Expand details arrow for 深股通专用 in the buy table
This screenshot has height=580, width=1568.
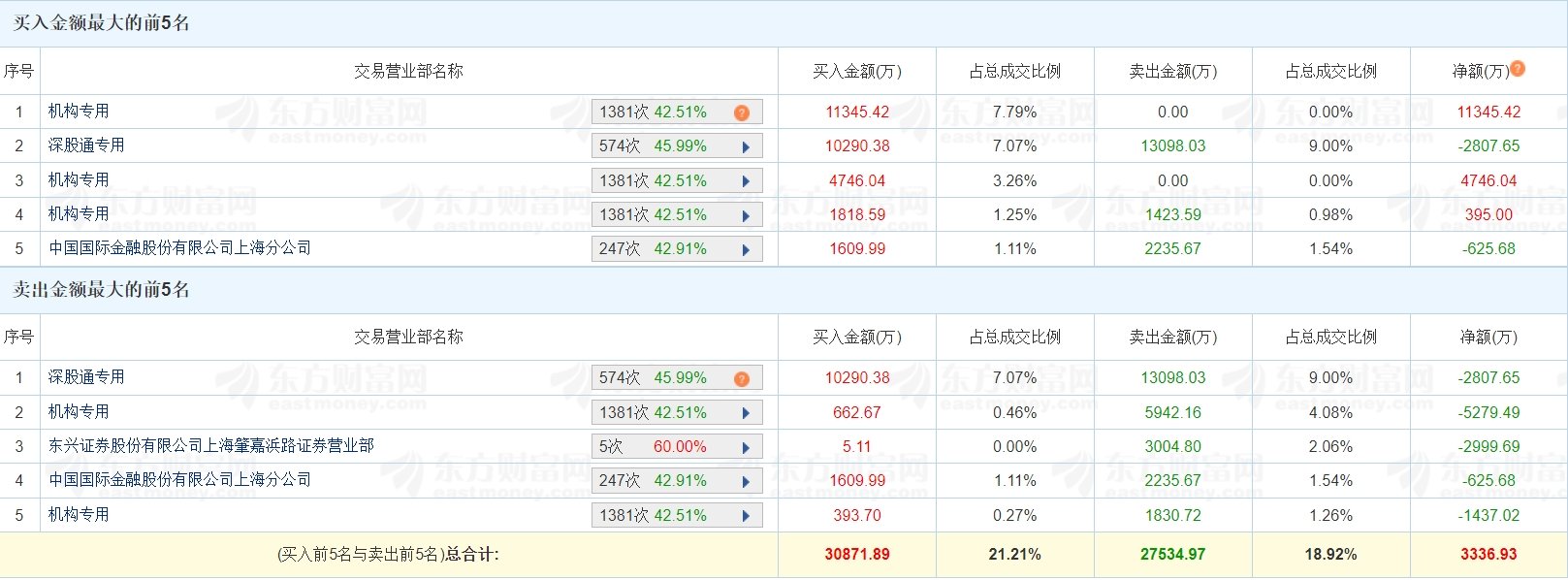746,147
